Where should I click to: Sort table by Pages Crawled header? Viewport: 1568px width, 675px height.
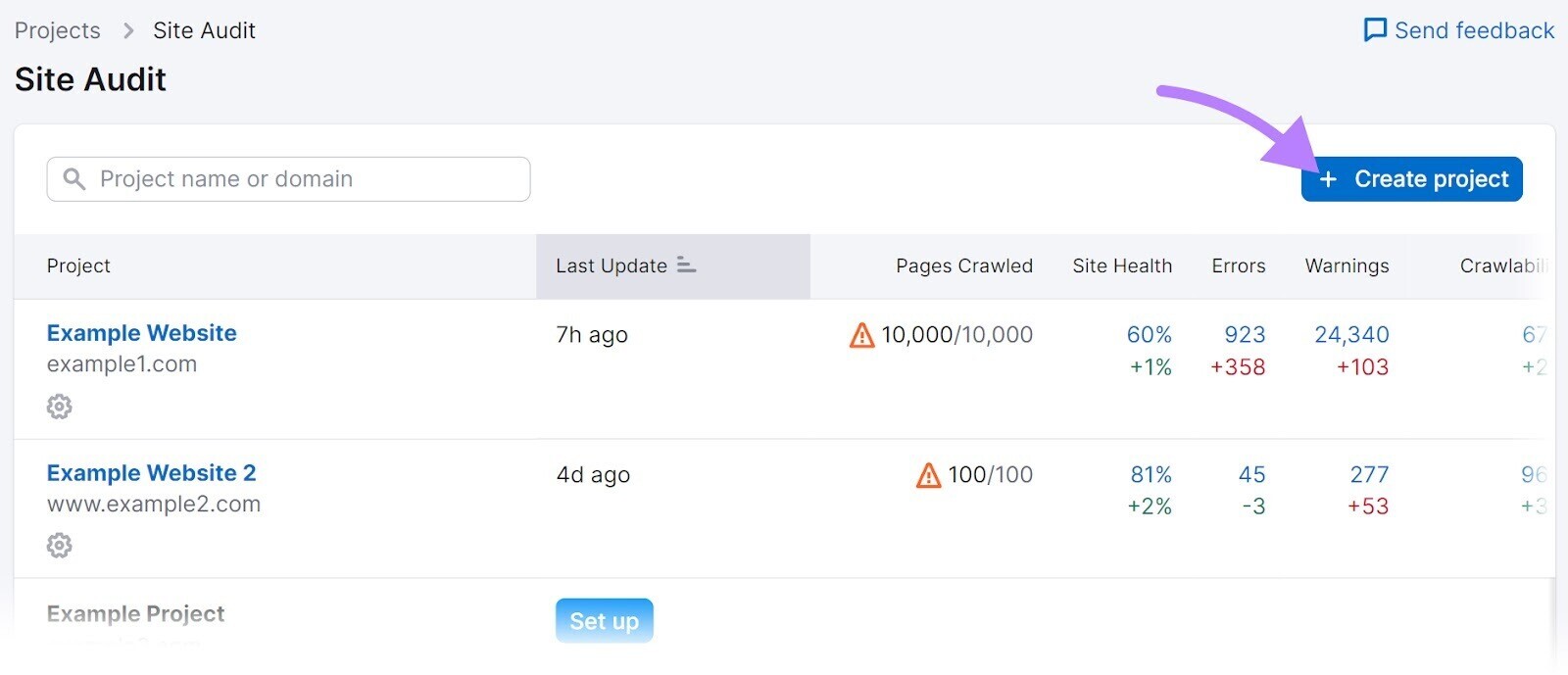click(963, 266)
